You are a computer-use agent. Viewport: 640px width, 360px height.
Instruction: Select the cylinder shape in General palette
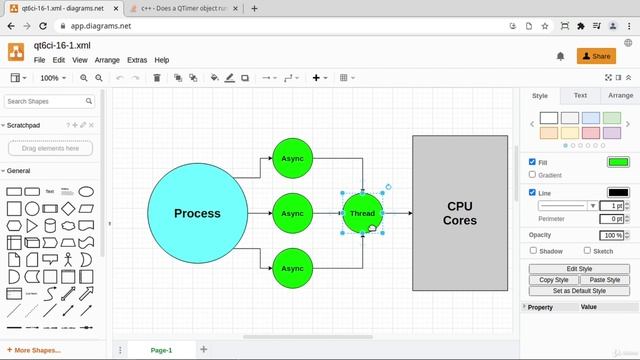[50, 226]
